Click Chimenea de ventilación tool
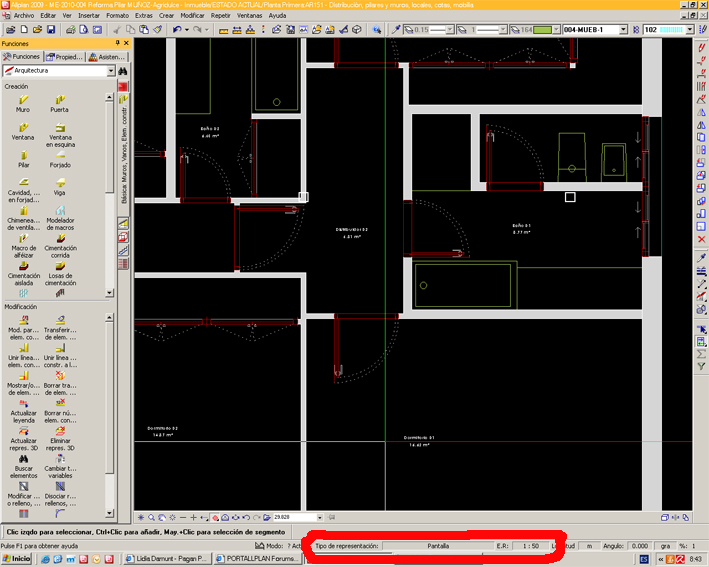Screen dimensions: 709x567 tap(24, 218)
